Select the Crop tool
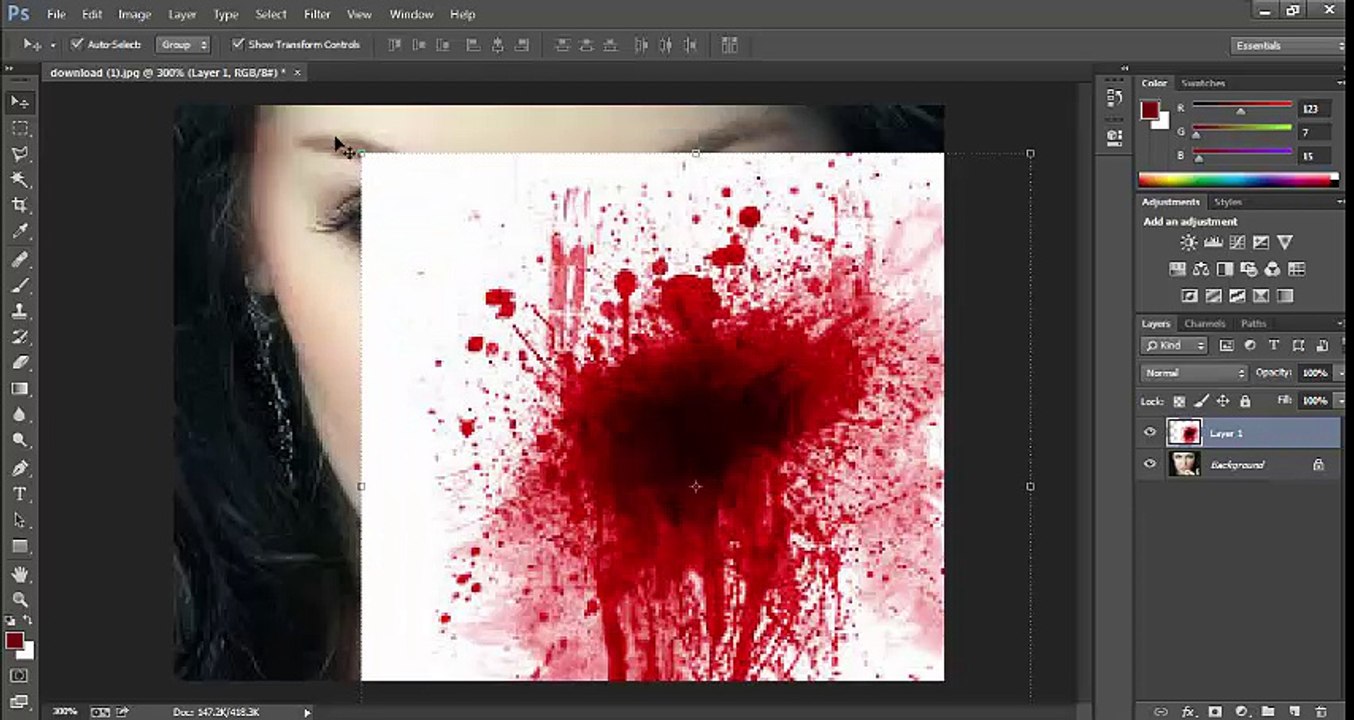The width and height of the screenshot is (1354, 720). [19, 205]
